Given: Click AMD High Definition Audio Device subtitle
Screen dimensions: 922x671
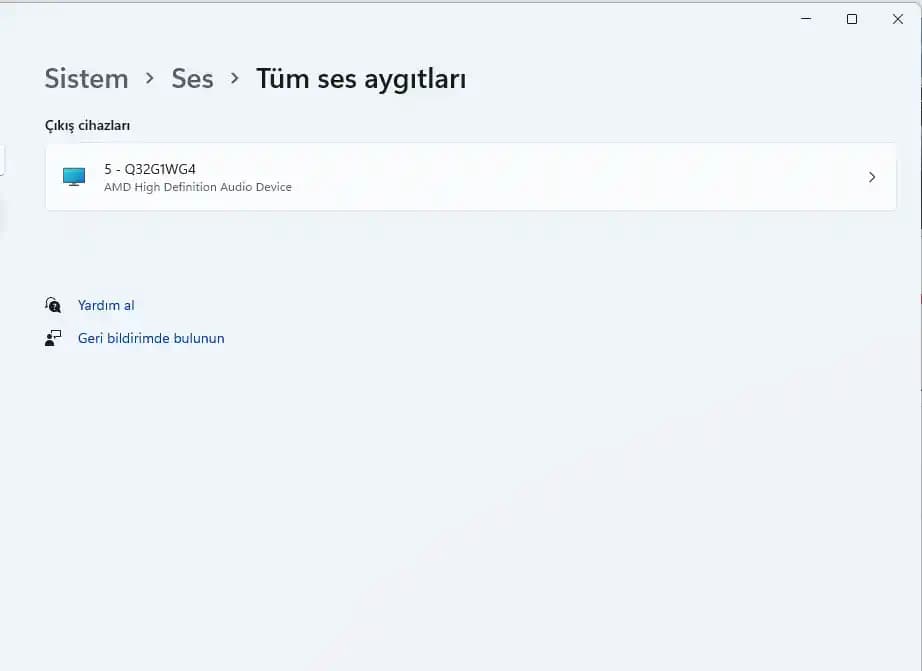Looking at the screenshot, I should [198, 187].
